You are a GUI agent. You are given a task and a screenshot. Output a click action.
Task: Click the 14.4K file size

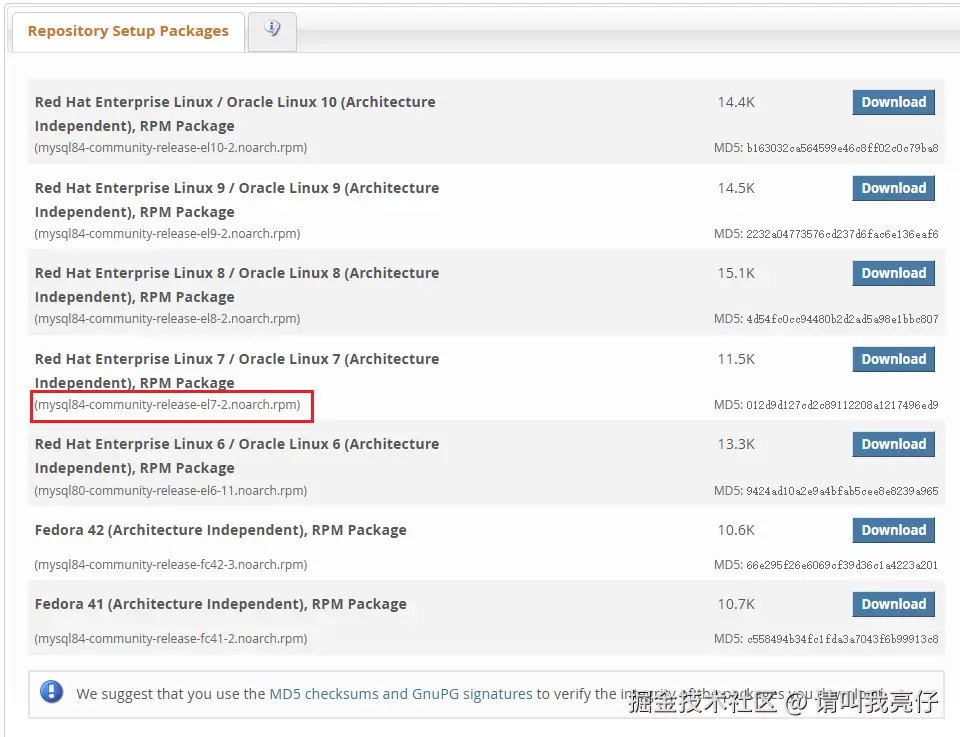[x=736, y=102]
